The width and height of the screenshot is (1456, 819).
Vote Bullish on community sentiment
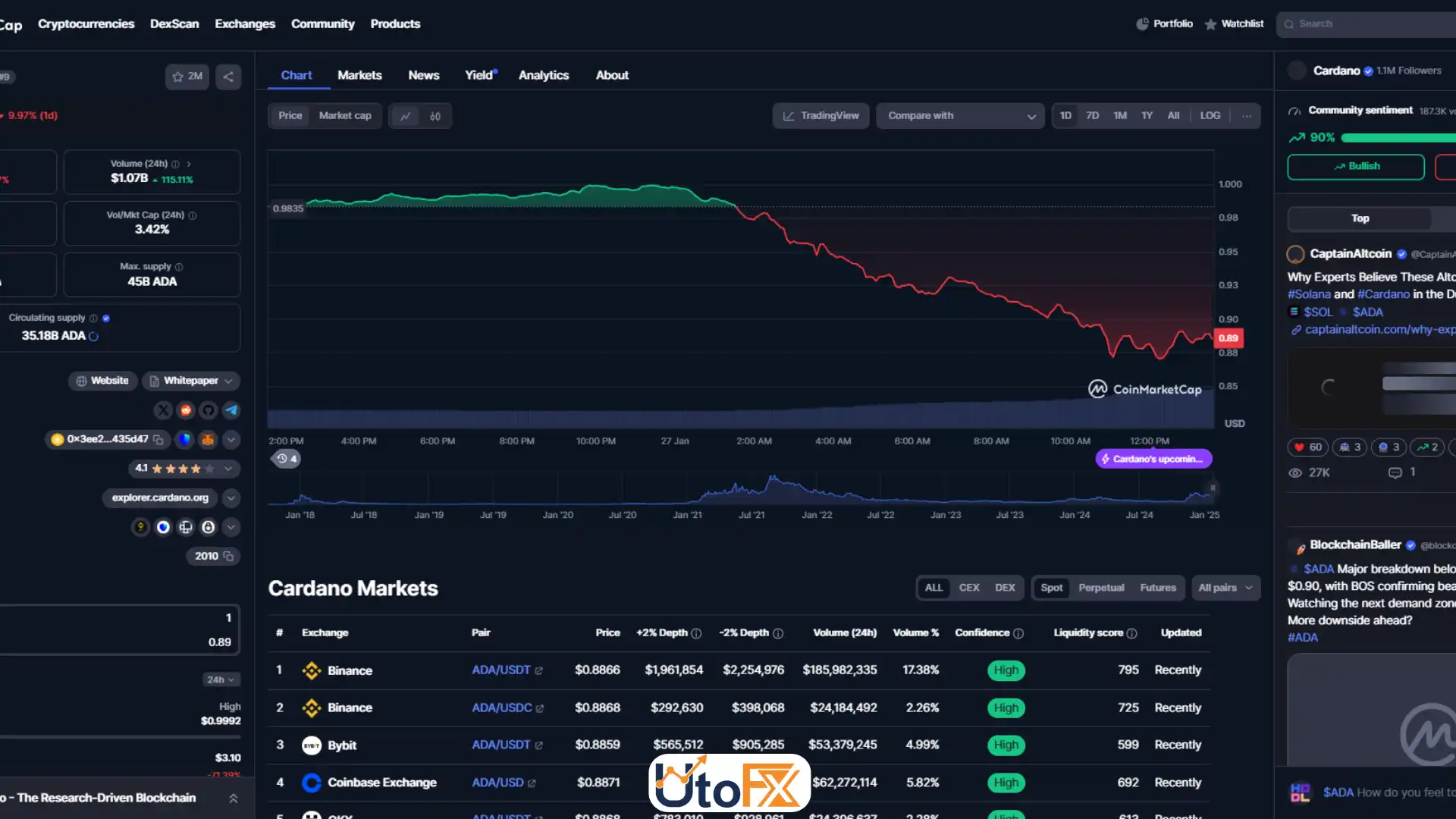tap(1356, 166)
